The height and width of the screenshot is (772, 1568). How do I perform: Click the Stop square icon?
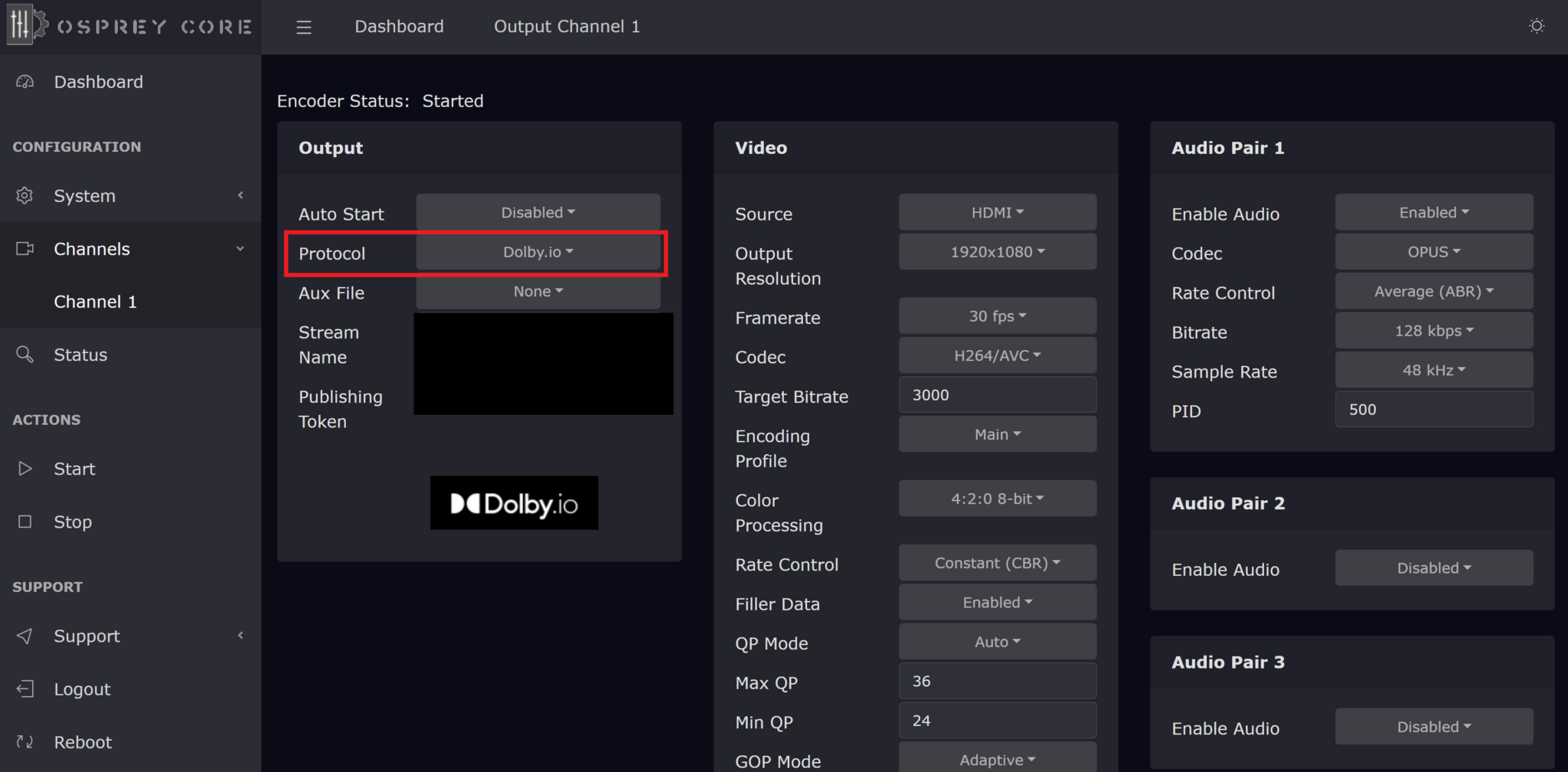24,522
